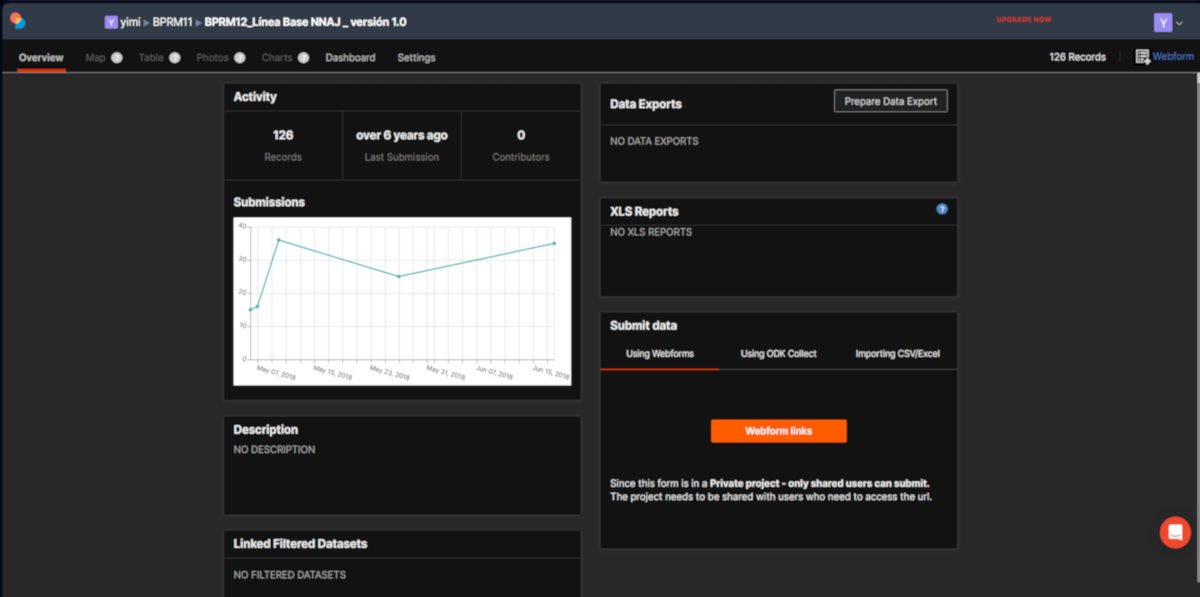Viewport: 1200px width, 597px height.
Task: Click the BPRM12_Línea Base NNAJ form title
Action: 306,22
